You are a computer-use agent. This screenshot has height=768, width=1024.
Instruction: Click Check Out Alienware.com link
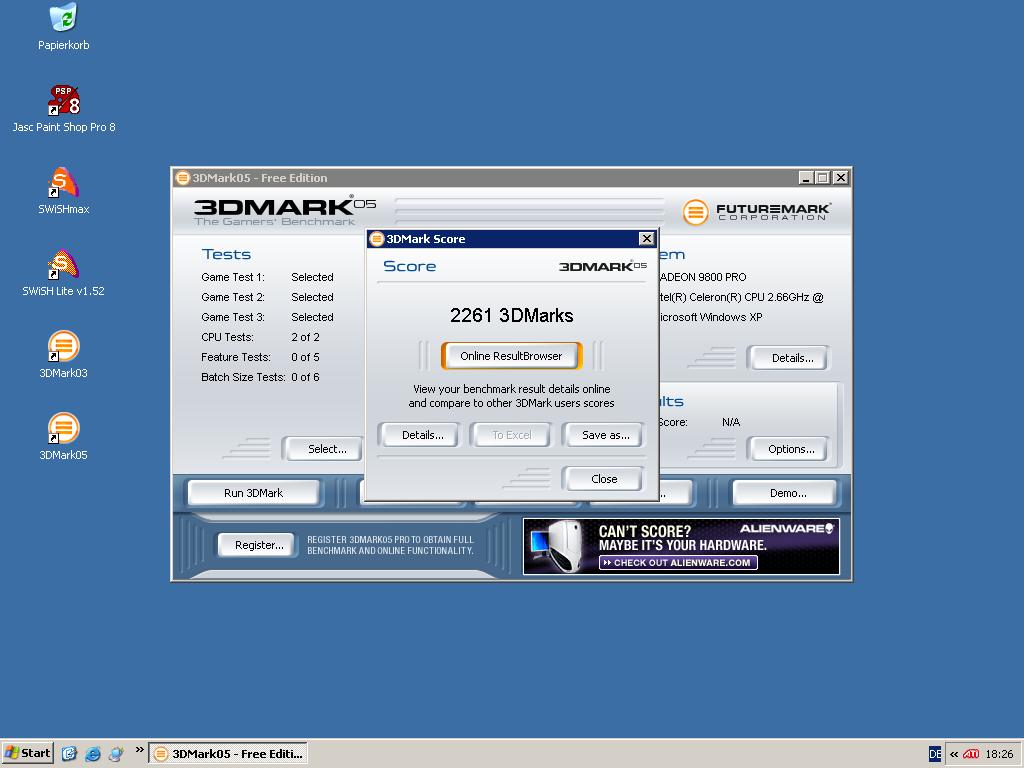tap(678, 562)
